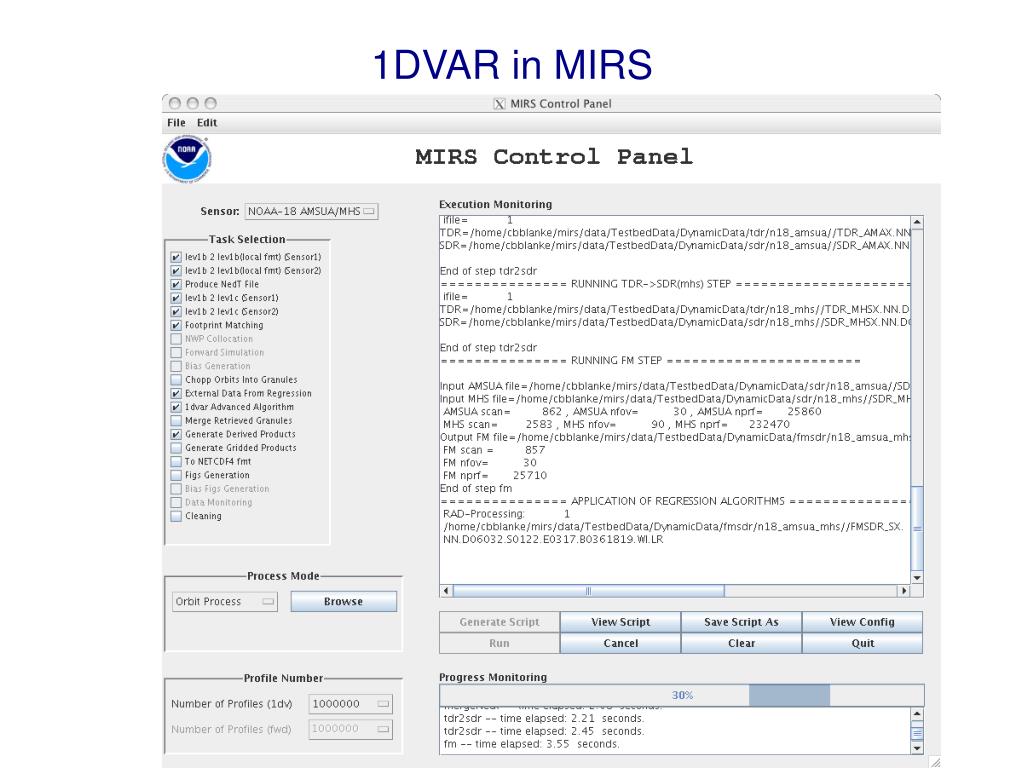Image resolution: width=1024 pixels, height=768 pixels.
Task: Click 'End of step fm' log line
Action: (476, 488)
